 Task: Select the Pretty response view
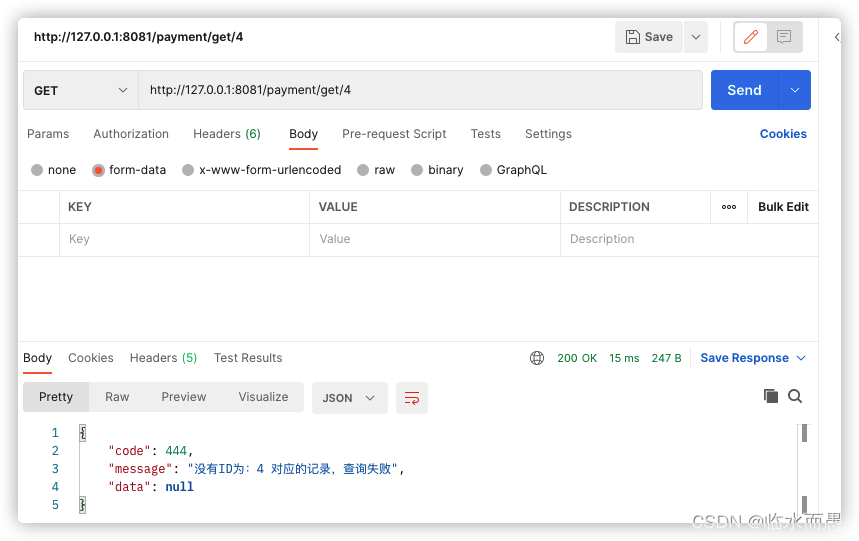tap(56, 397)
